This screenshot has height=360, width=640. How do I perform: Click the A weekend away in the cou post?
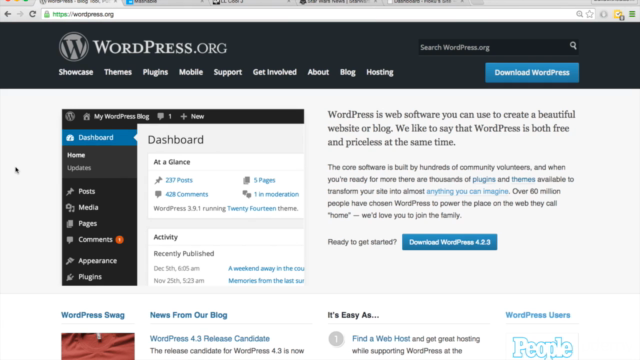(266, 269)
